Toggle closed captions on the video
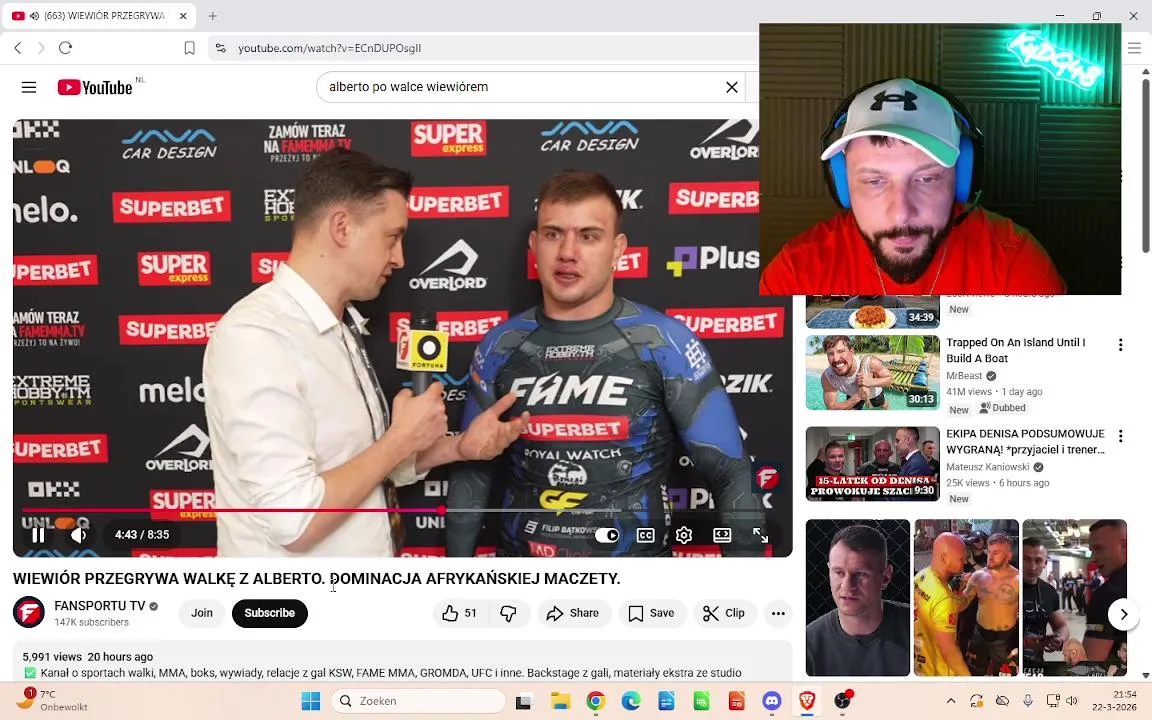 click(645, 535)
